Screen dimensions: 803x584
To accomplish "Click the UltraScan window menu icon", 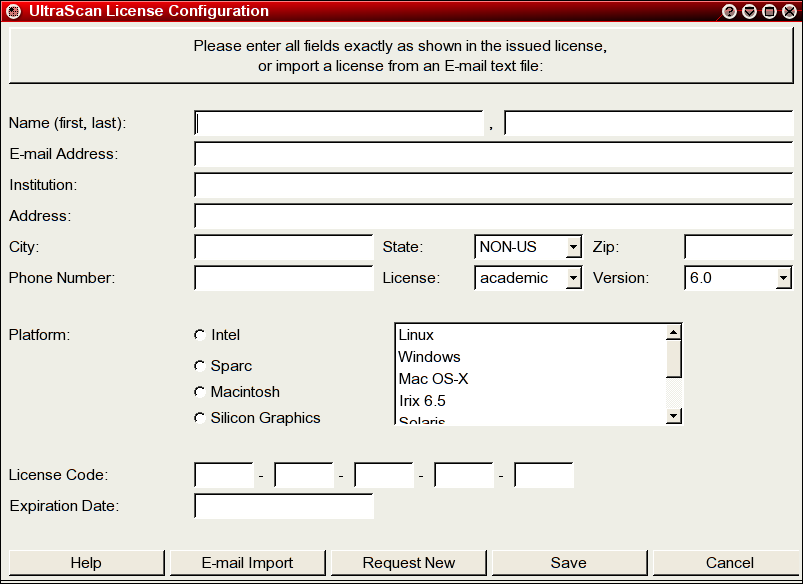I will coord(13,12).
